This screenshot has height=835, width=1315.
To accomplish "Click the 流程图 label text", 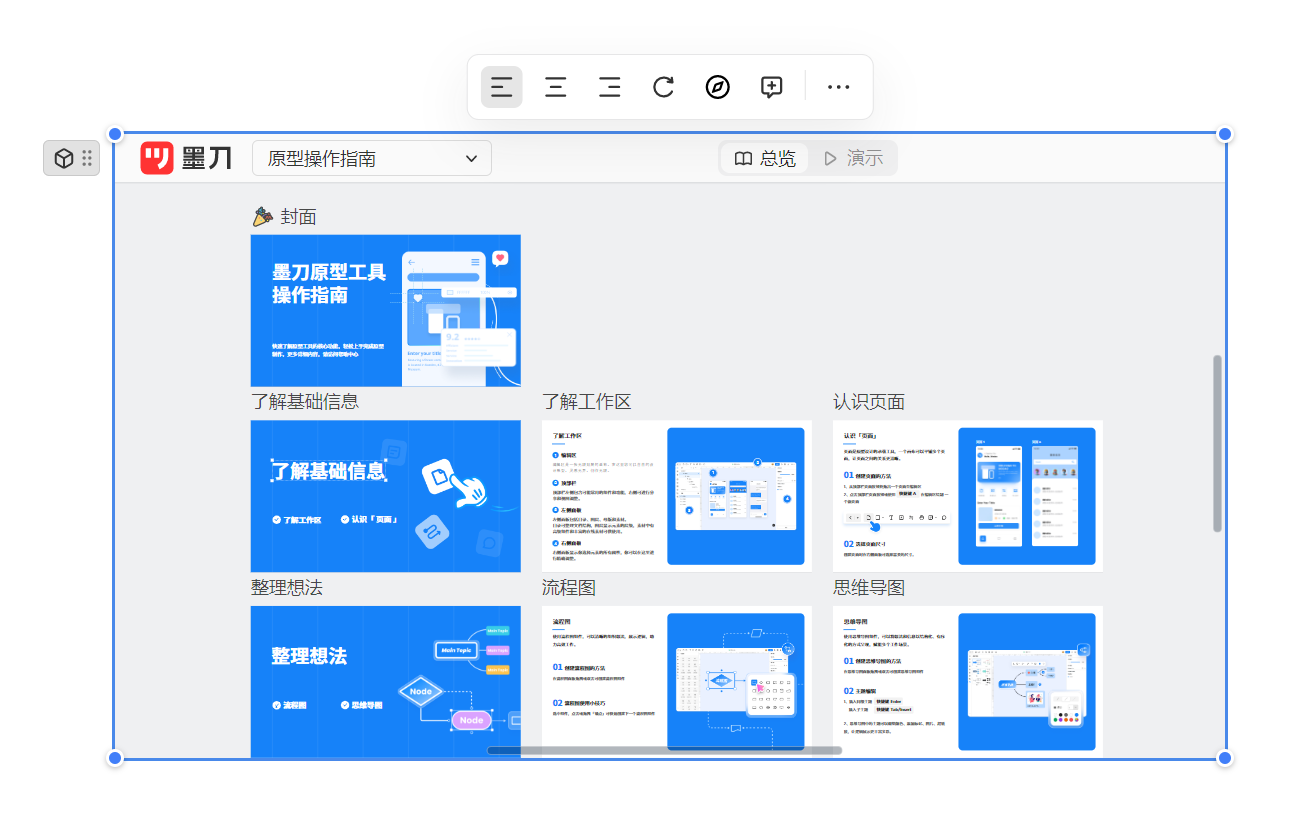I will pyautogui.click(x=569, y=588).
